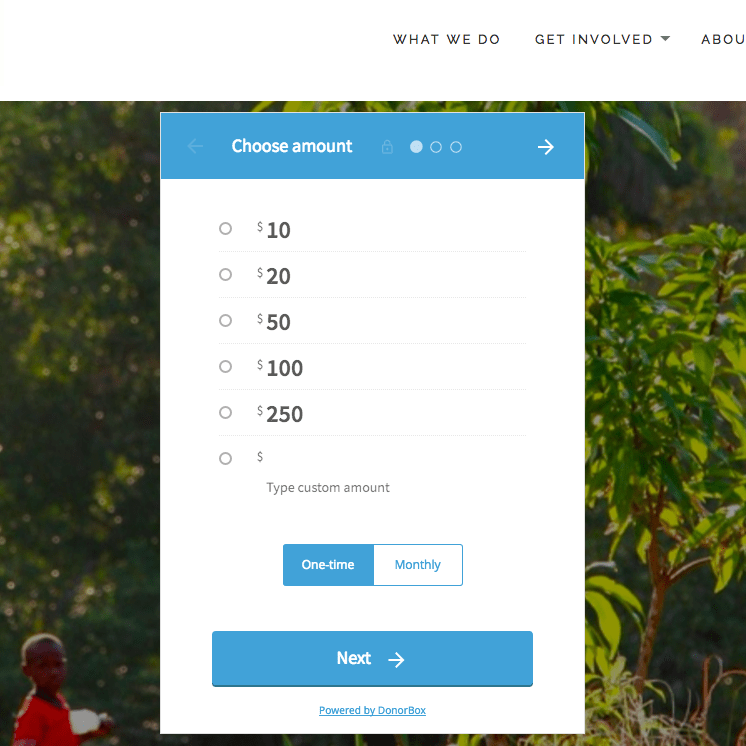Select the $100 donation amount
This screenshot has height=746, width=746.
pos(226,366)
